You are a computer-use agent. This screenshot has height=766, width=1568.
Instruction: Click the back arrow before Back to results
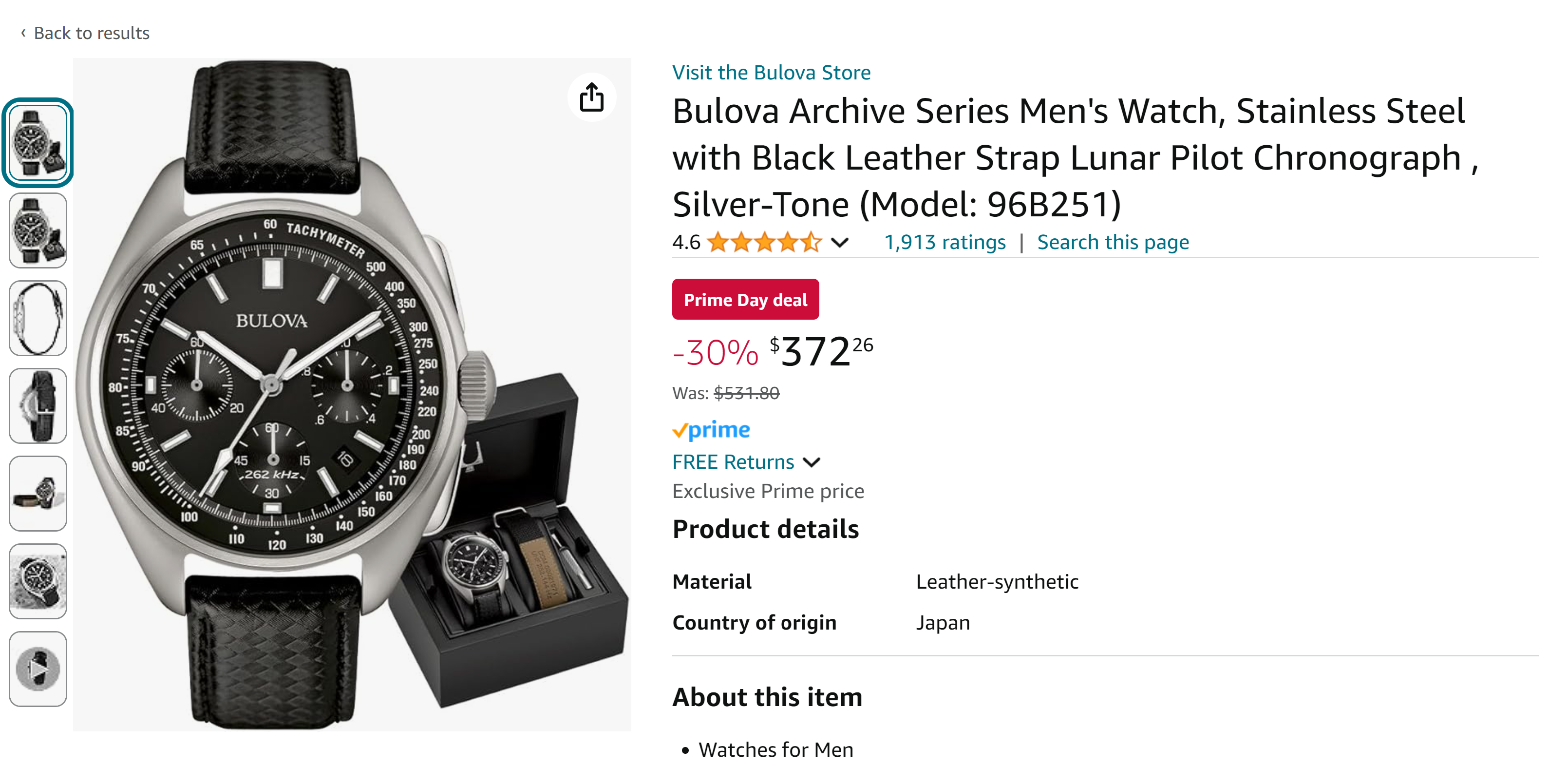pos(23,32)
